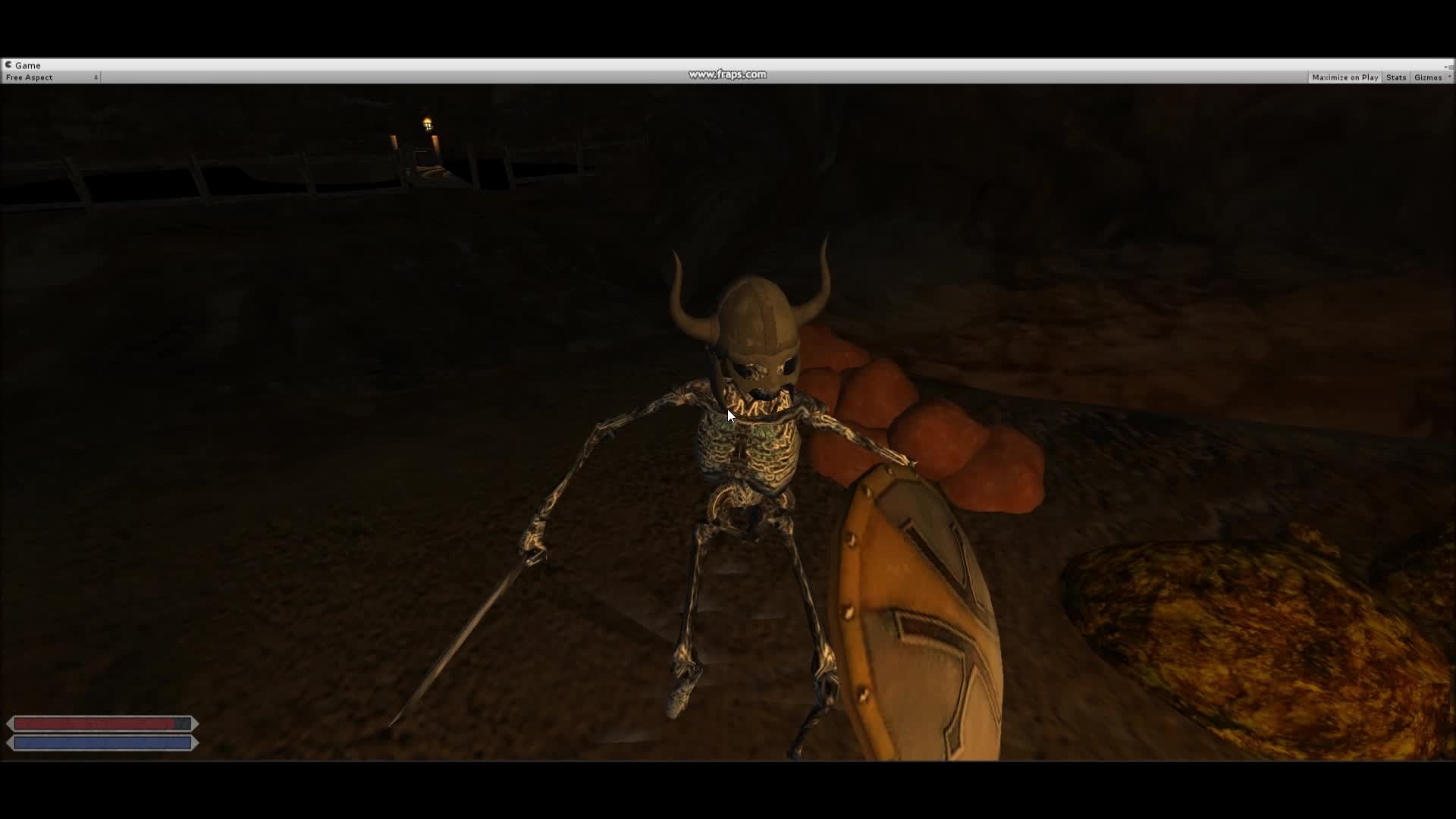Switch to the Game tab
1456x819 pixels.
(x=27, y=65)
